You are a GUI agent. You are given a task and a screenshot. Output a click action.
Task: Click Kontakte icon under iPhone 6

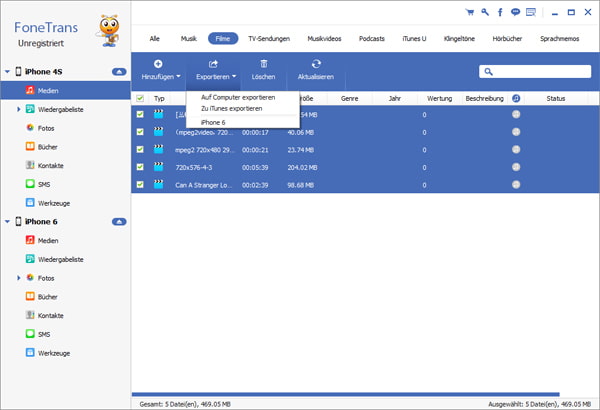[x=30, y=315]
